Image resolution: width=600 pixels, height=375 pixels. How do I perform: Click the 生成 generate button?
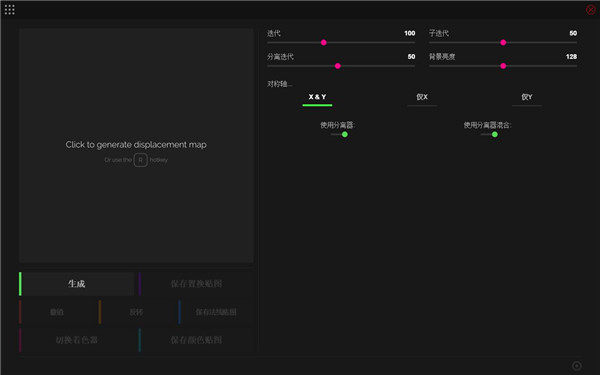77,284
